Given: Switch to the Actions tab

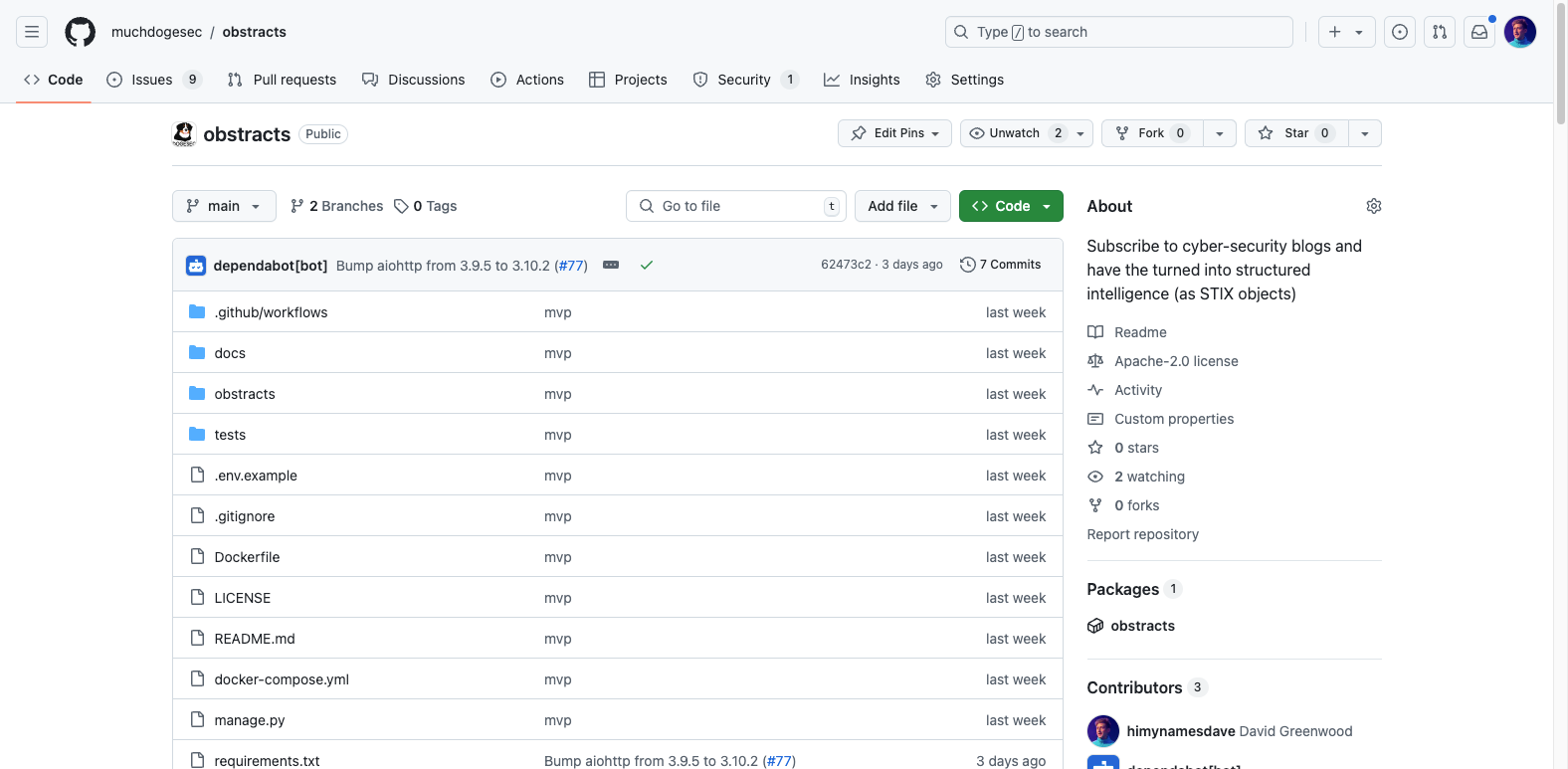Looking at the screenshot, I should [x=527, y=80].
